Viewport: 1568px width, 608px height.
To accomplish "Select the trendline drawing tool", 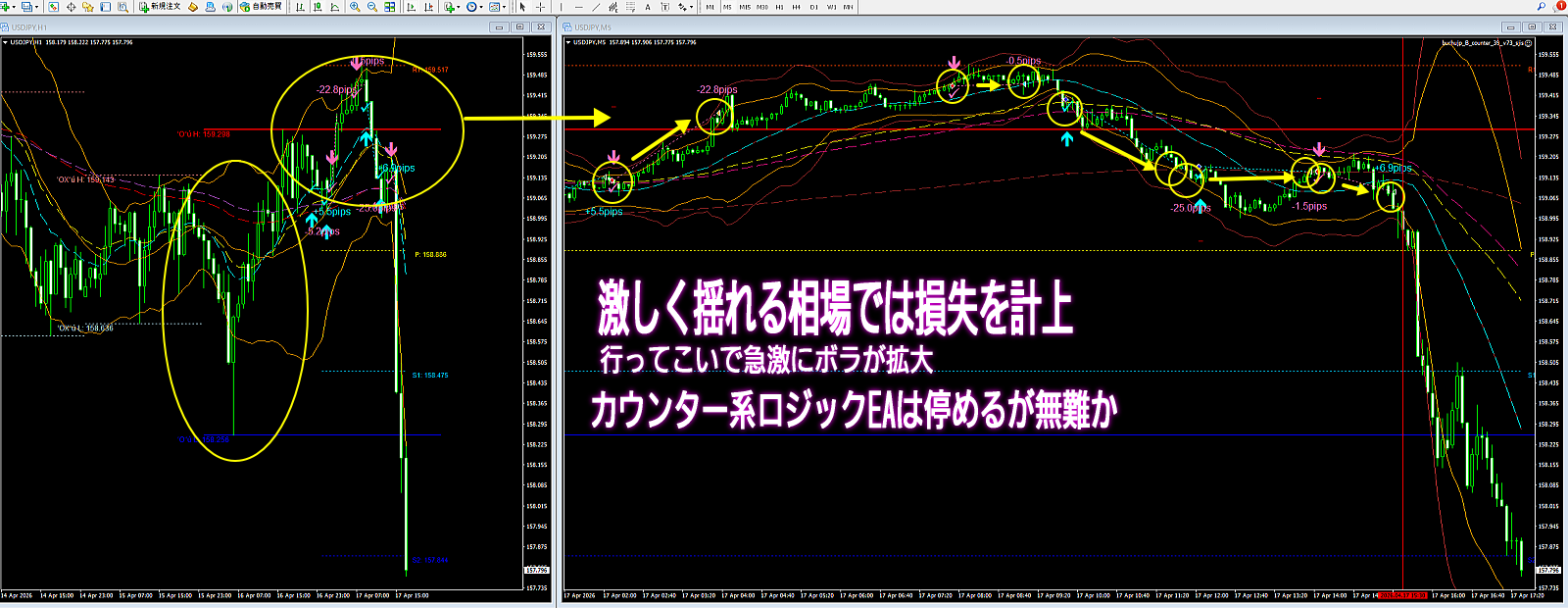I will pyautogui.click(x=595, y=7).
